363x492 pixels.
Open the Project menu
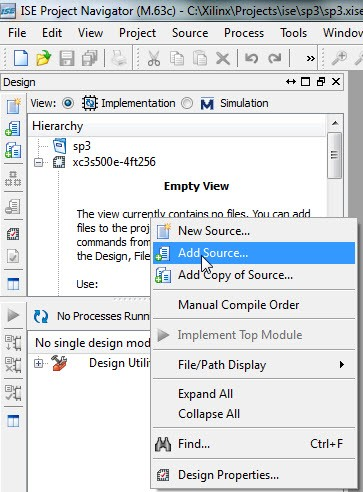pyautogui.click(x=137, y=33)
